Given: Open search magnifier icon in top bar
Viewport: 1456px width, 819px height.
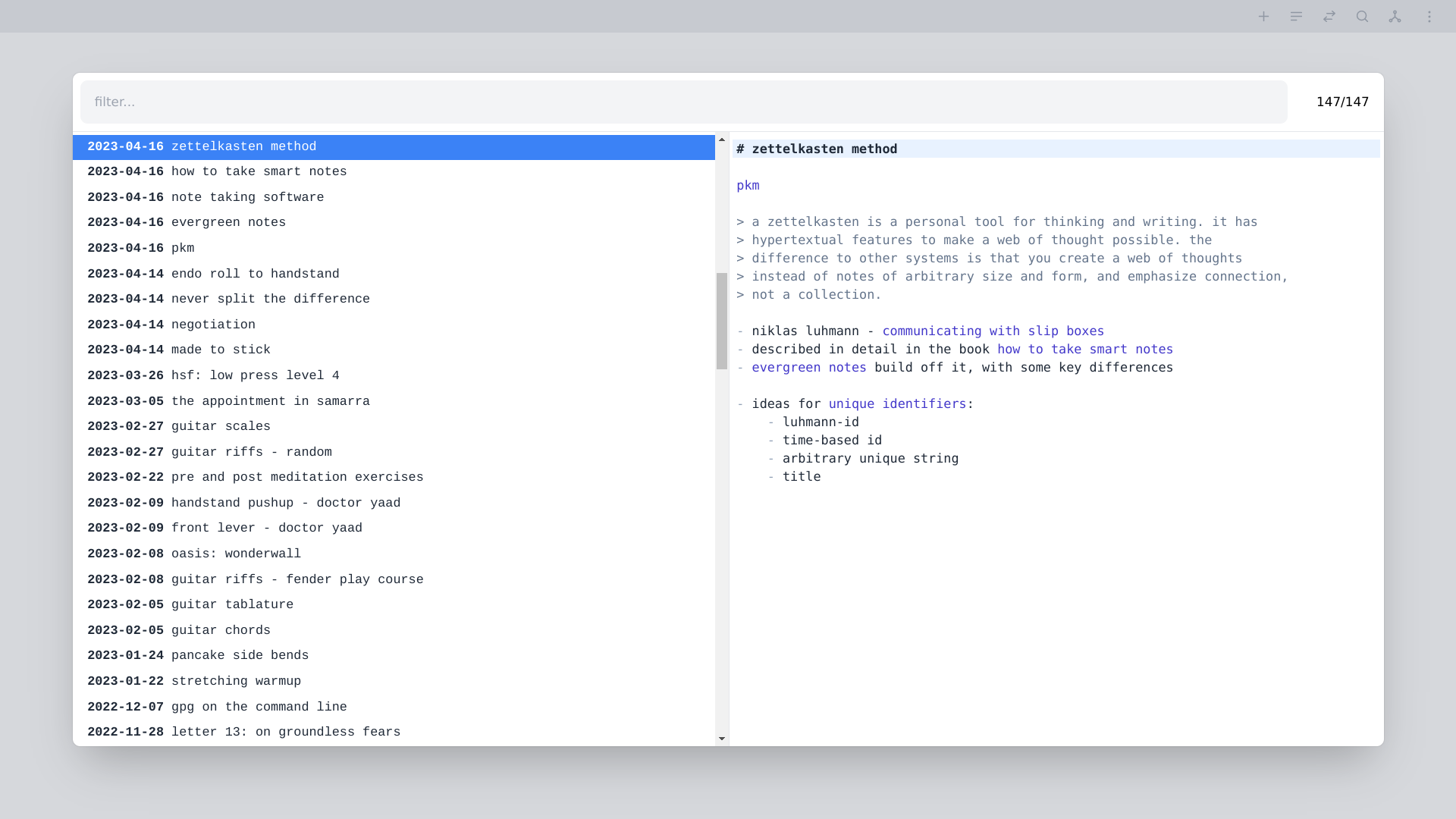Looking at the screenshot, I should click(x=1362, y=16).
